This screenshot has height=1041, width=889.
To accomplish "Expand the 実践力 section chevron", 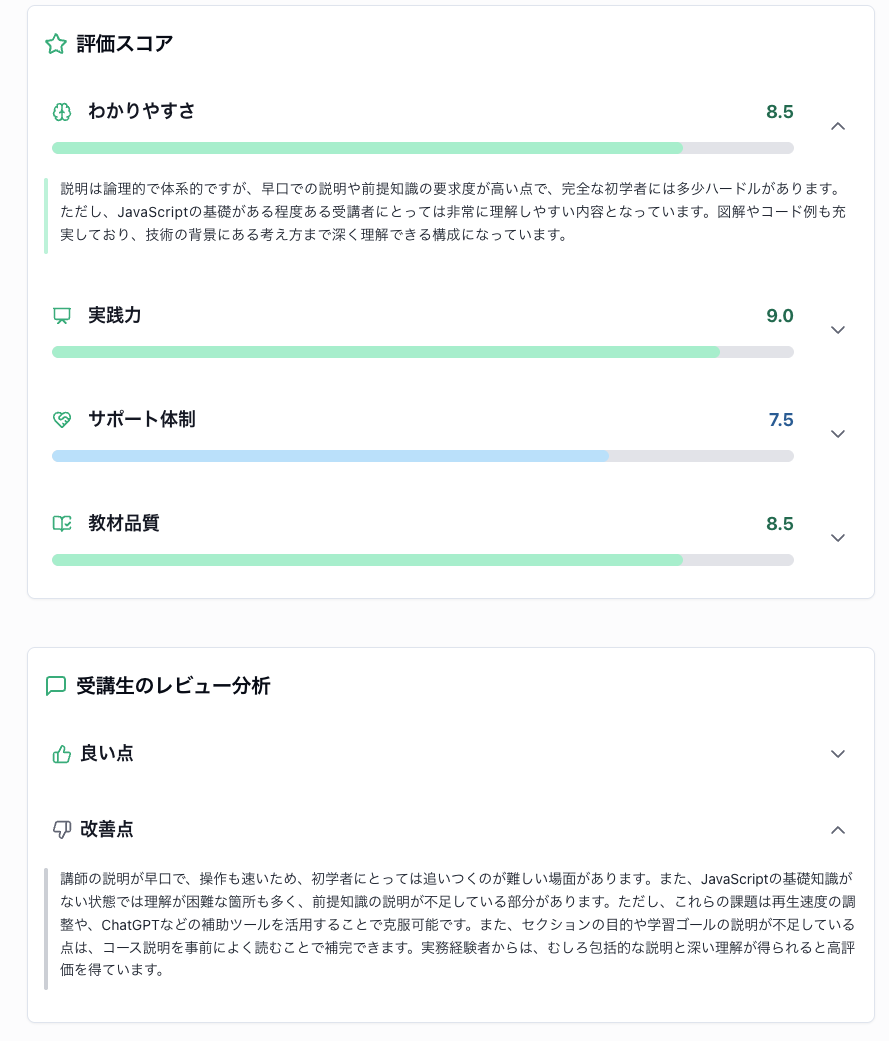I will (838, 330).
